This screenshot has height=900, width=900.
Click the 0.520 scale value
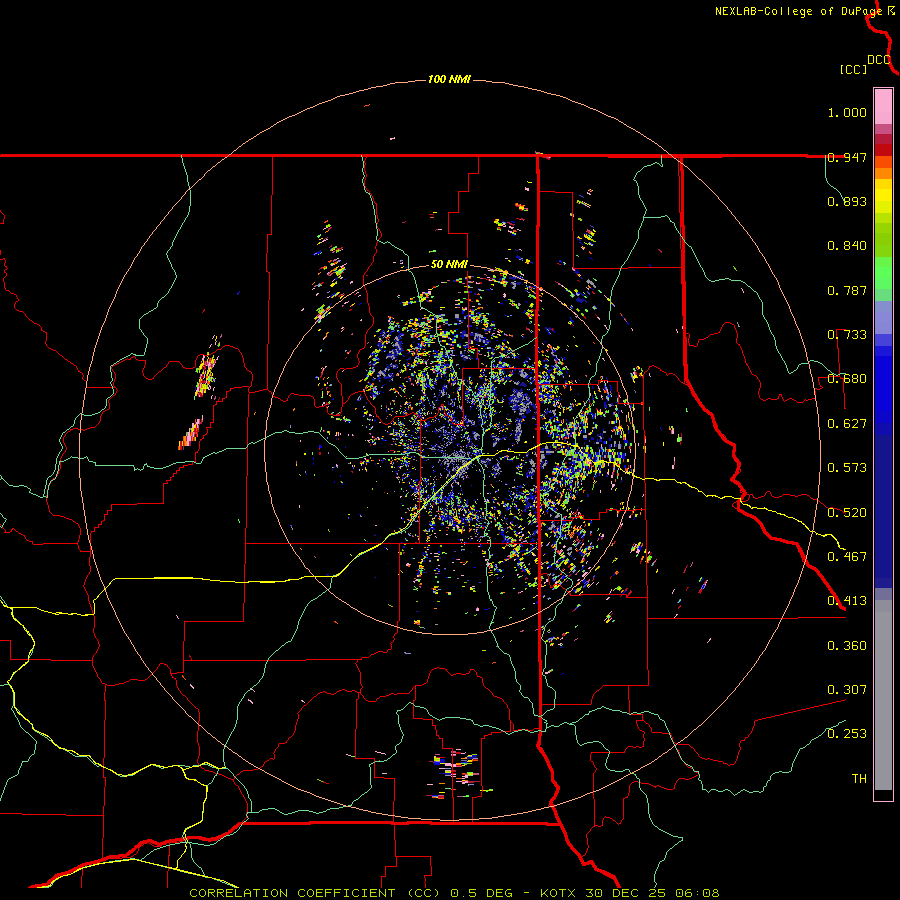847,513
